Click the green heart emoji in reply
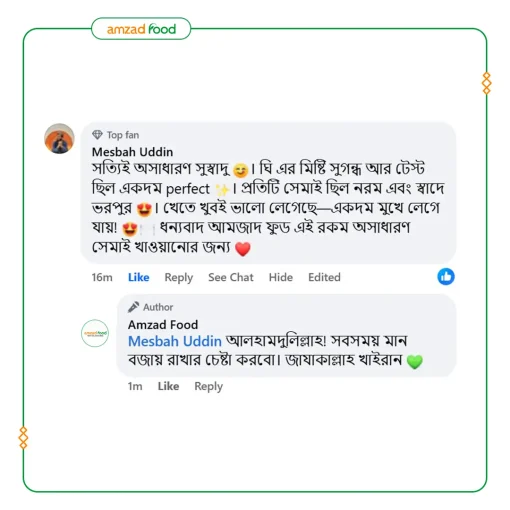 [415, 362]
